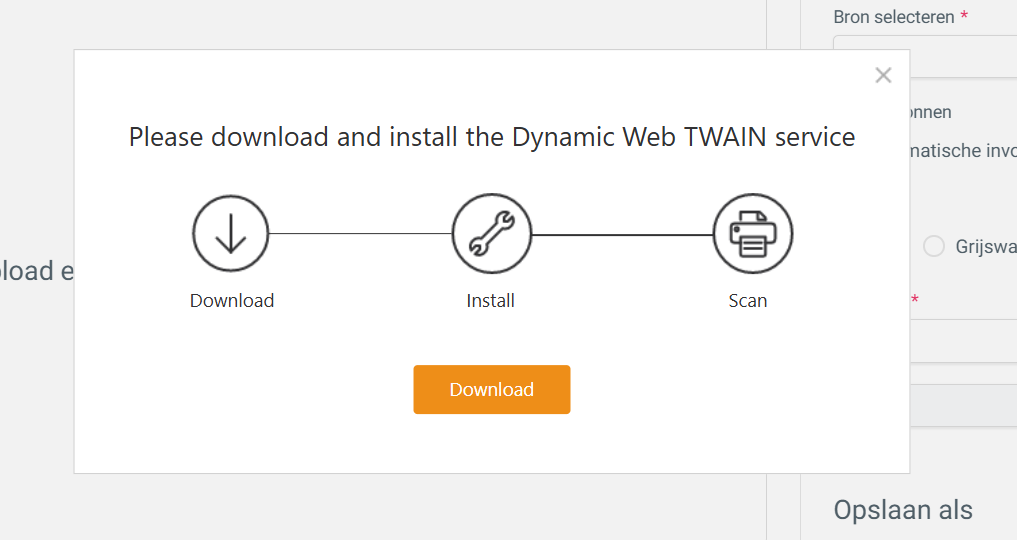
Task: Click the "Scan" step label
Action: coord(747,301)
